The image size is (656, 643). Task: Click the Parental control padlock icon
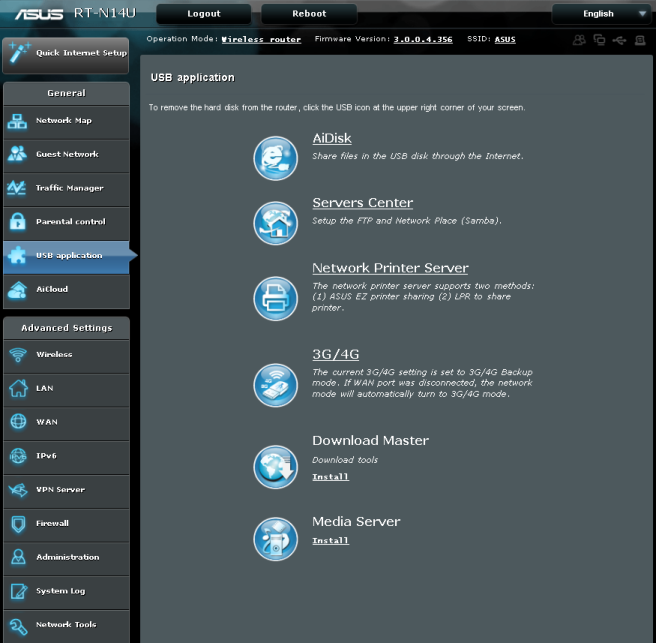pyautogui.click(x=18, y=221)
